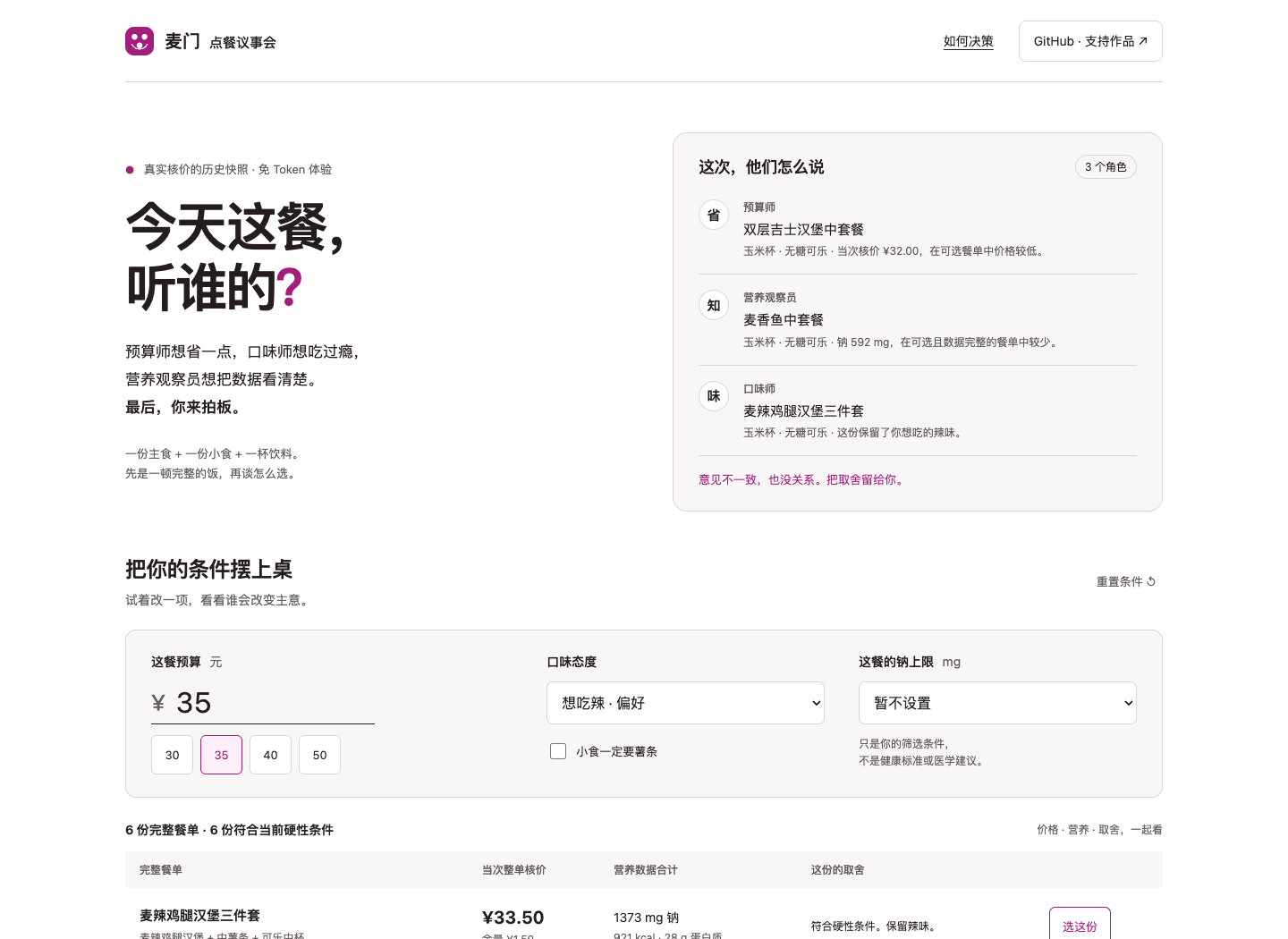
Task: Open the 口味态度 dropdown
Action: (685, 703)
